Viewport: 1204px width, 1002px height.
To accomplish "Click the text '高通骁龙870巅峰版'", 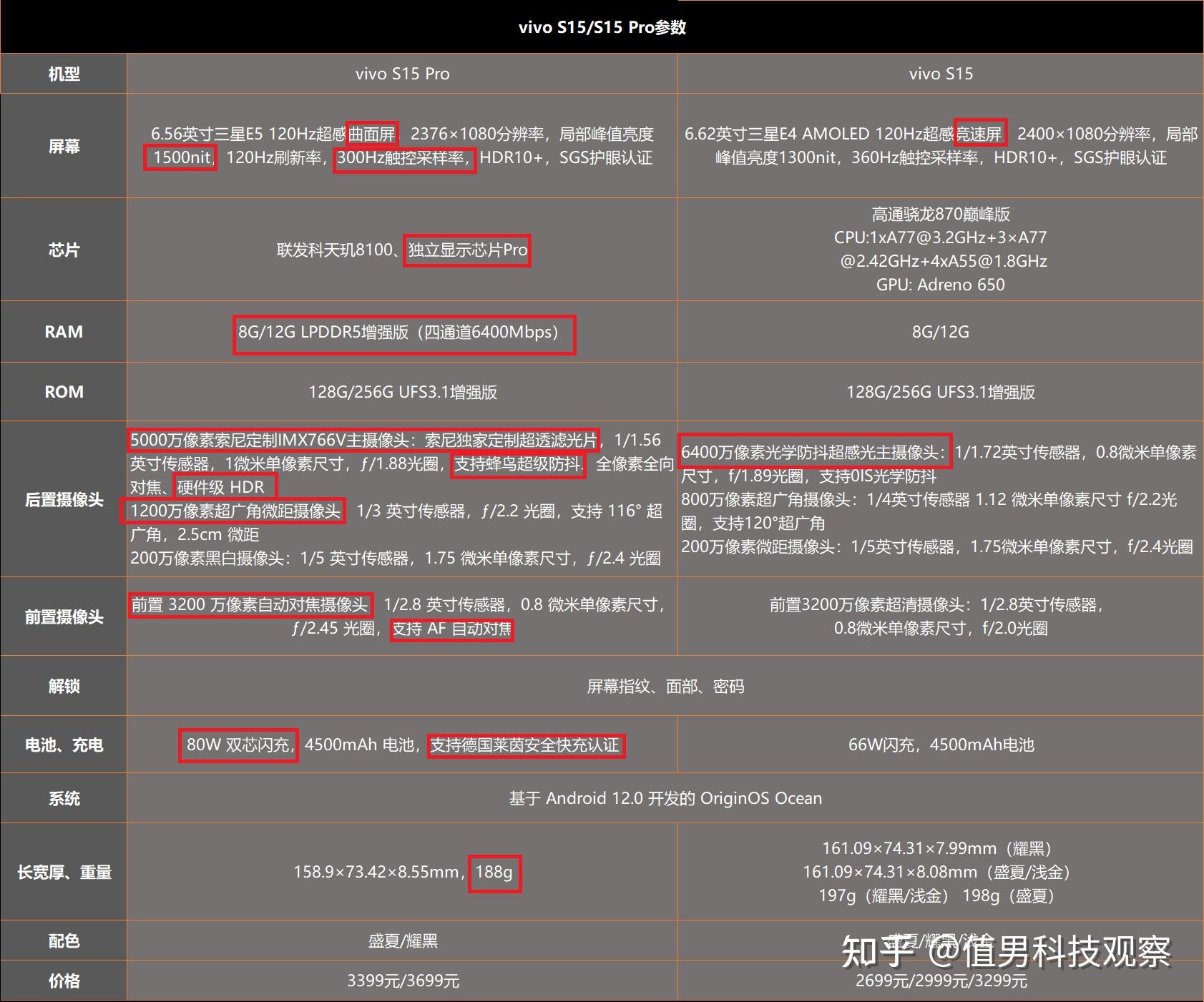I will [x=941, y=214].
